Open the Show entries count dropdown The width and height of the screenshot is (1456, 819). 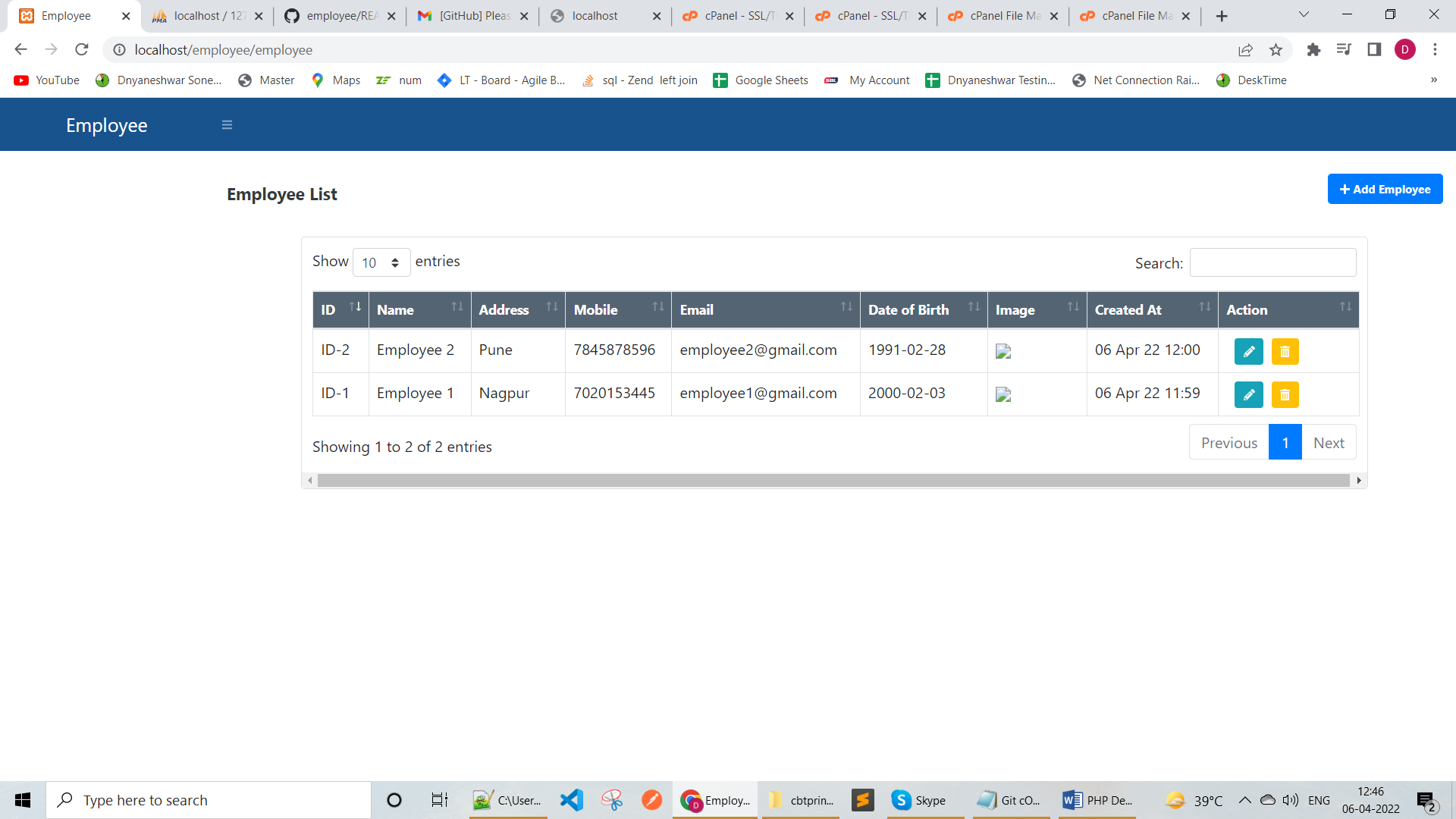(x=381, y=262)
